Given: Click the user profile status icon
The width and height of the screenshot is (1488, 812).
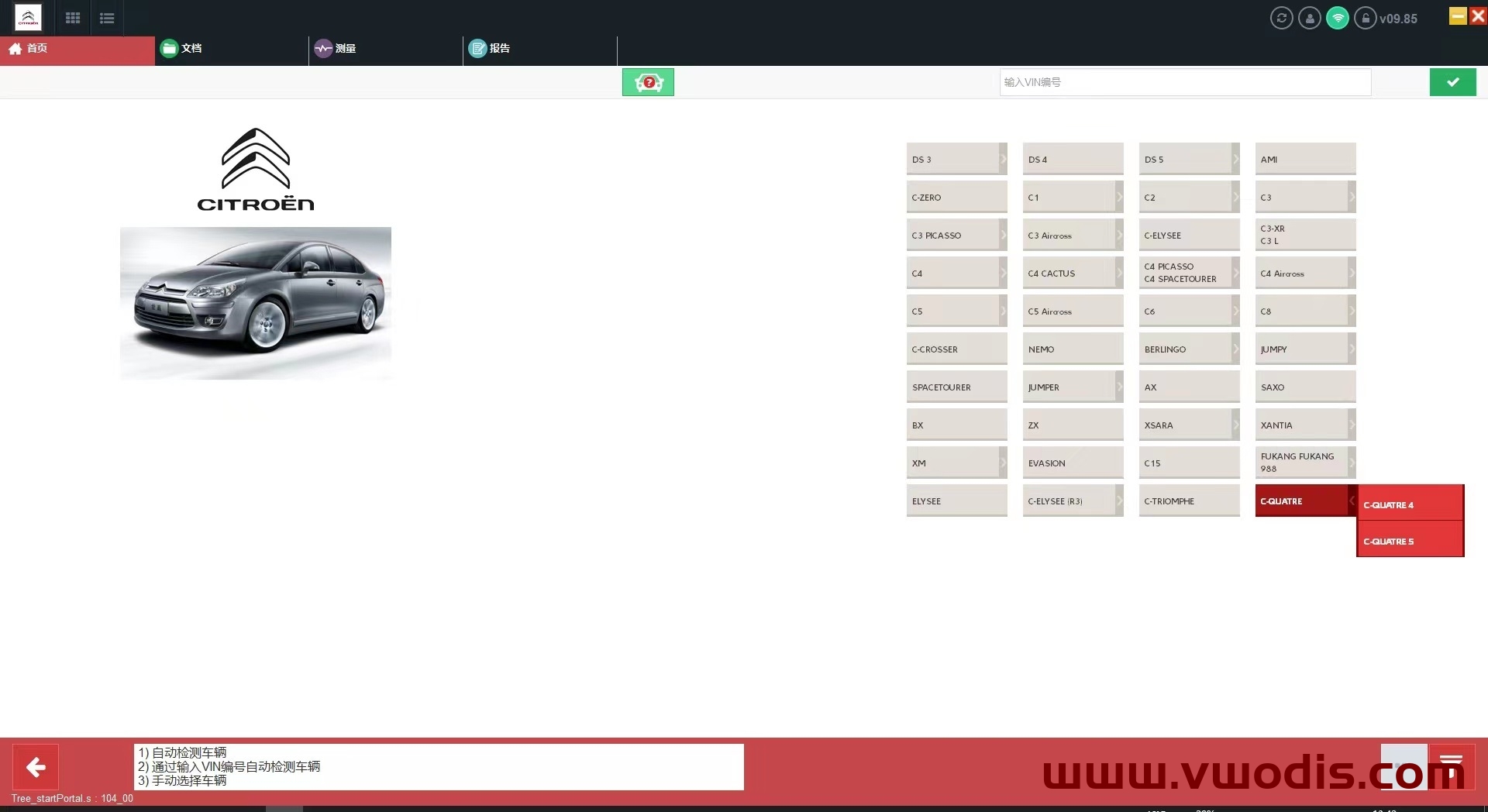Looking at the screenshot, I should [x=1310, y=18].
